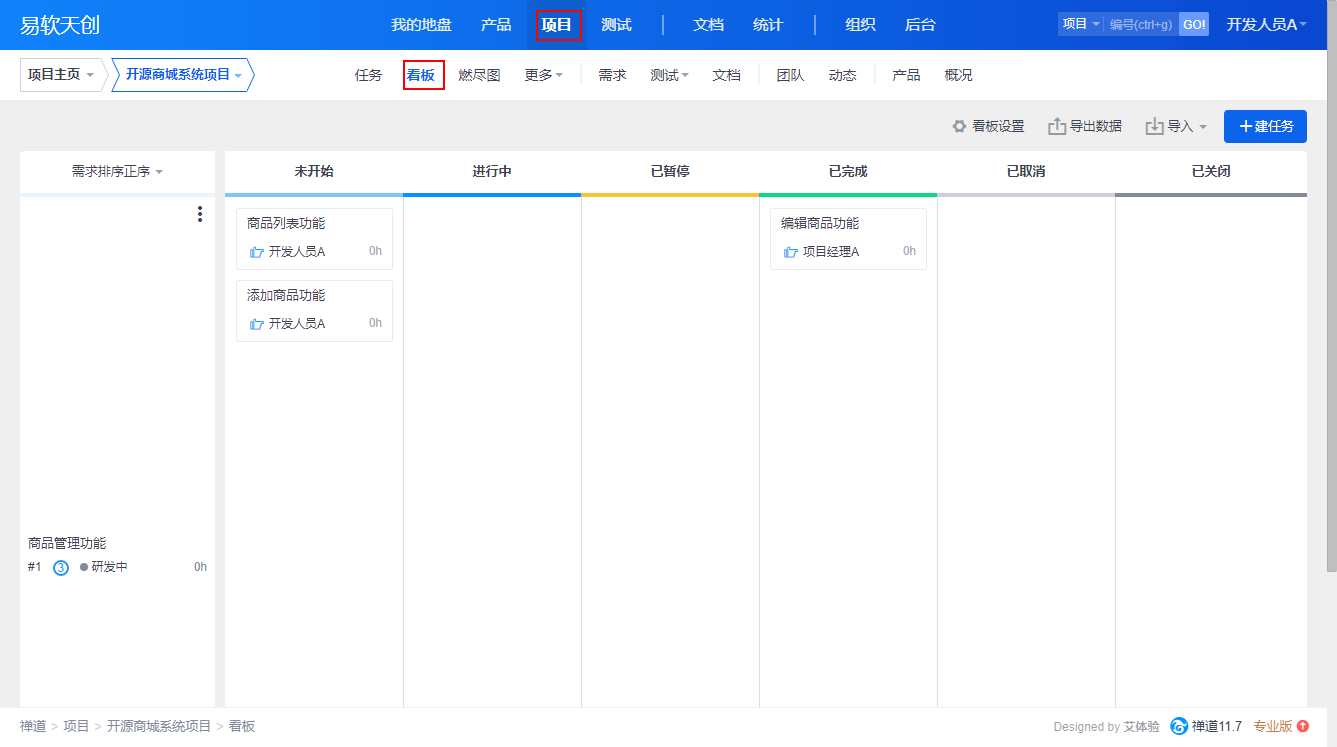Switch to the 概况 tab
The image size is (1337, 747).
click(958, 75)
